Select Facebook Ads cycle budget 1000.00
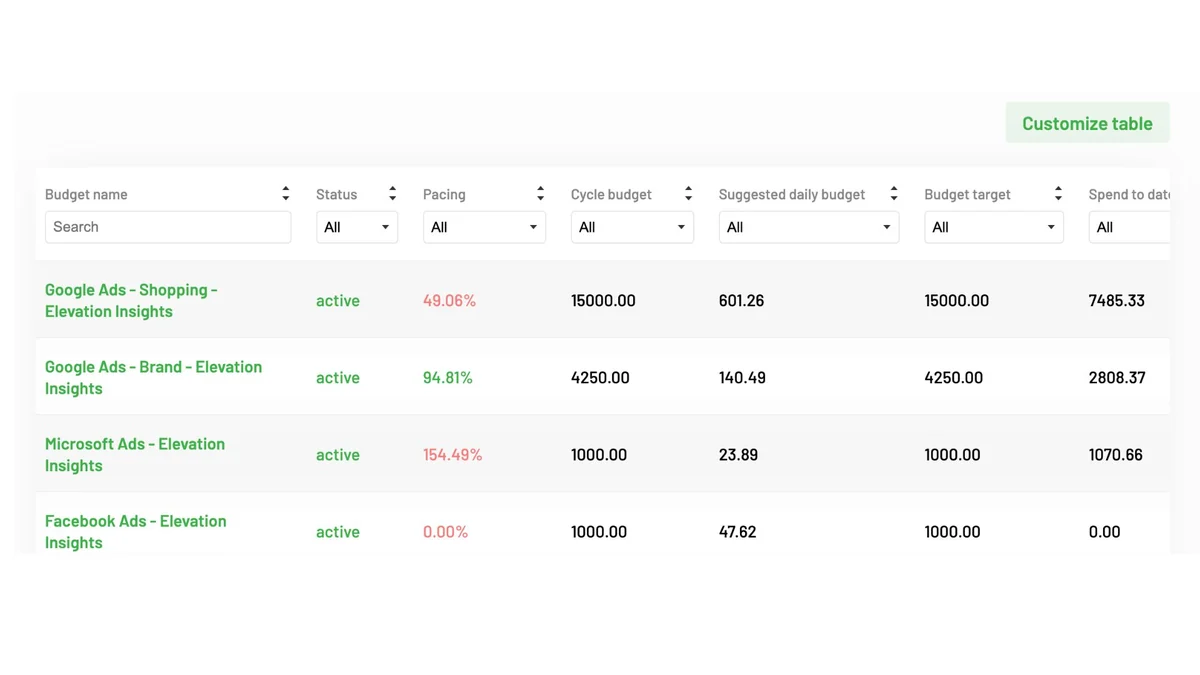This screenshot has height=675, width=1200. (599, 531)
